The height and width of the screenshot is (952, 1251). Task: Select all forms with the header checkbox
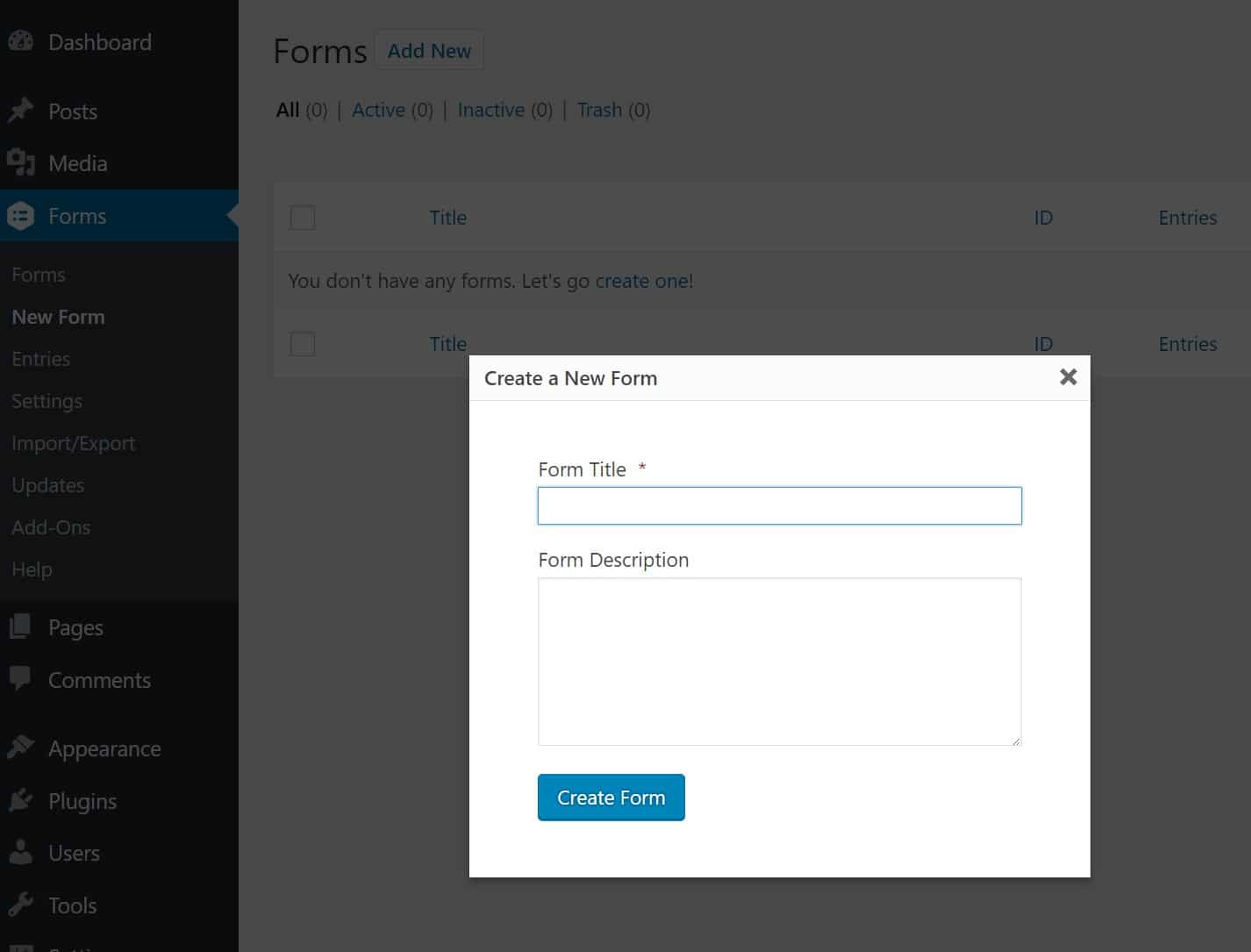pyautogui.click(x=302, y=217)
